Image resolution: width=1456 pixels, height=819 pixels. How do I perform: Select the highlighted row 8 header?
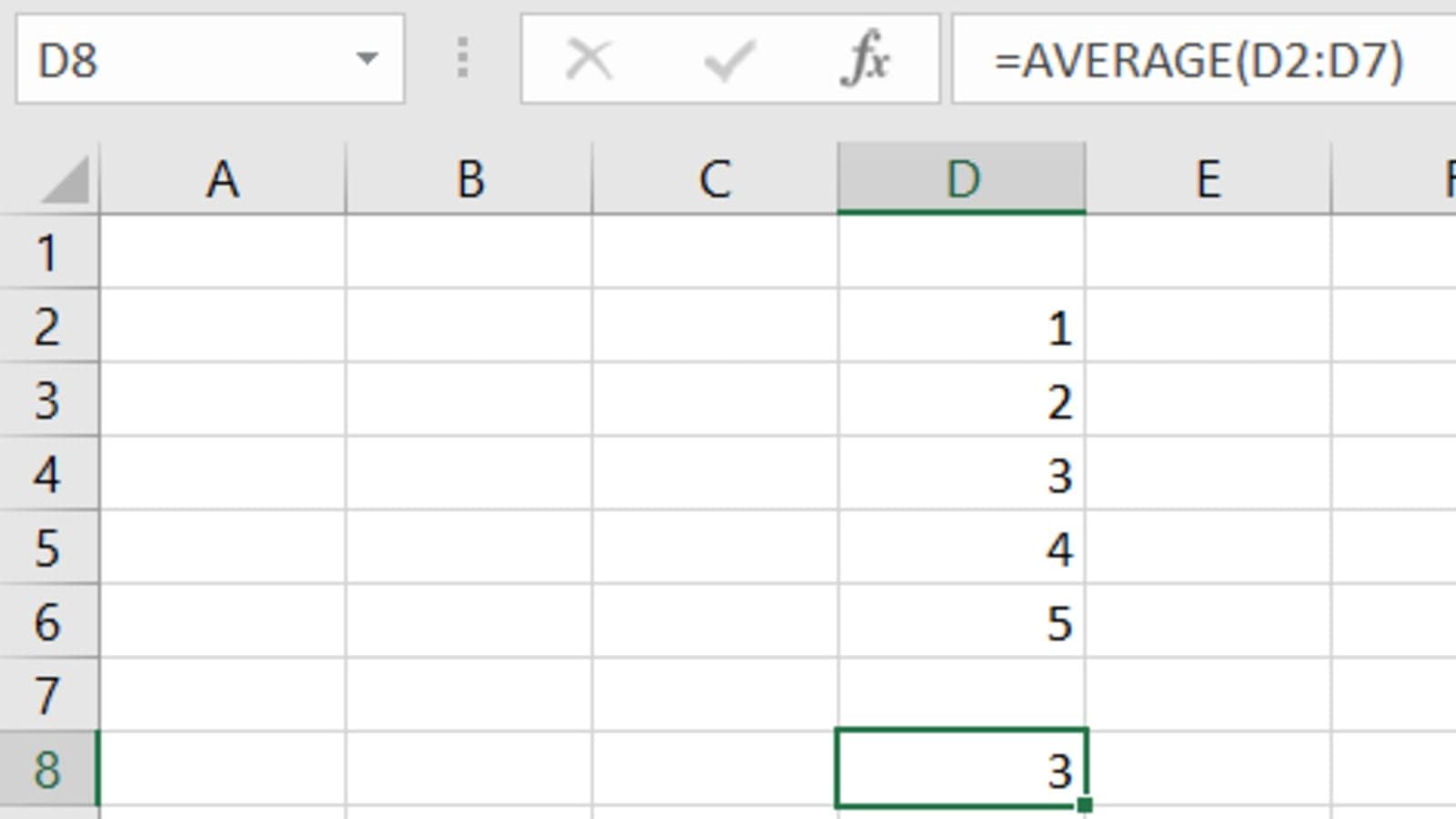(48, 770)
